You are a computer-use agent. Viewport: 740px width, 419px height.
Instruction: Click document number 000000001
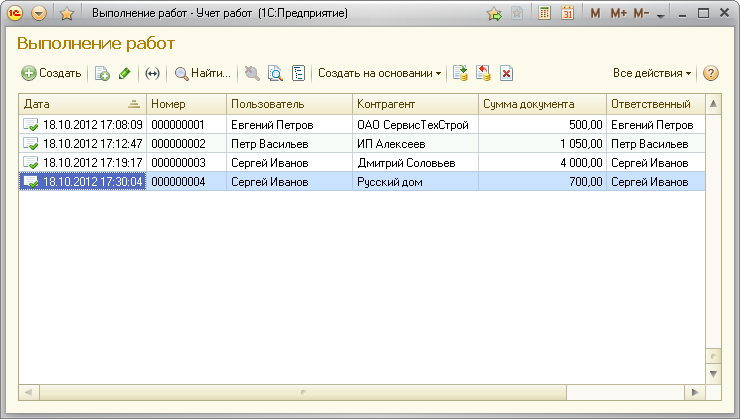(178, 125)
